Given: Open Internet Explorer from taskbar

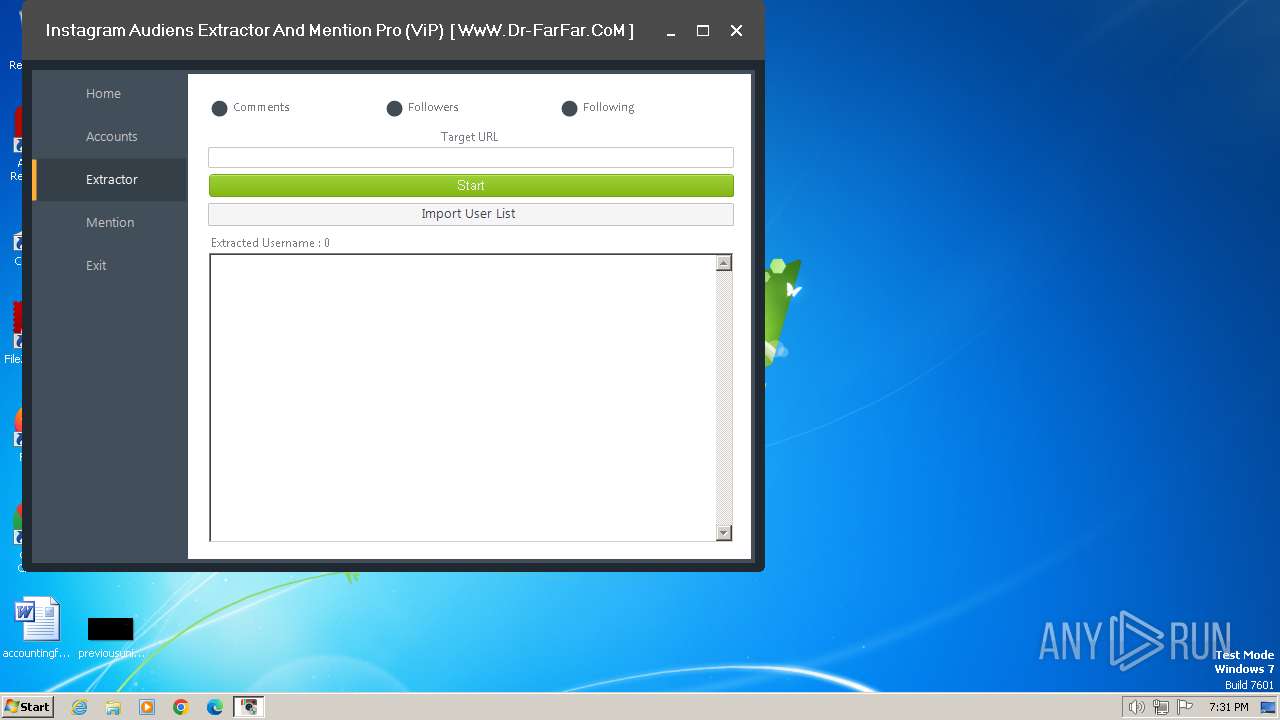Looking at the screenshot, I should tap(80, 707).
